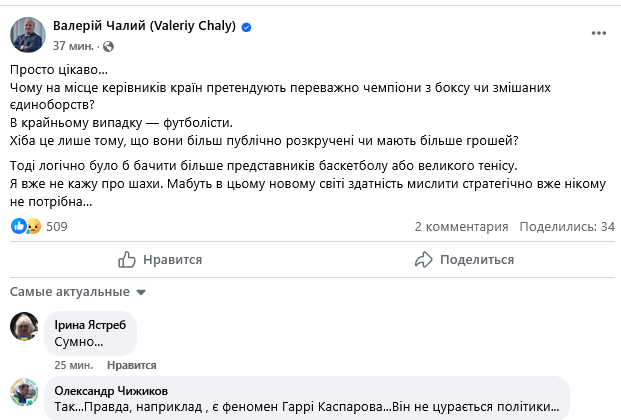Open Валерій Чалий's profile picture

click(26, 35)
